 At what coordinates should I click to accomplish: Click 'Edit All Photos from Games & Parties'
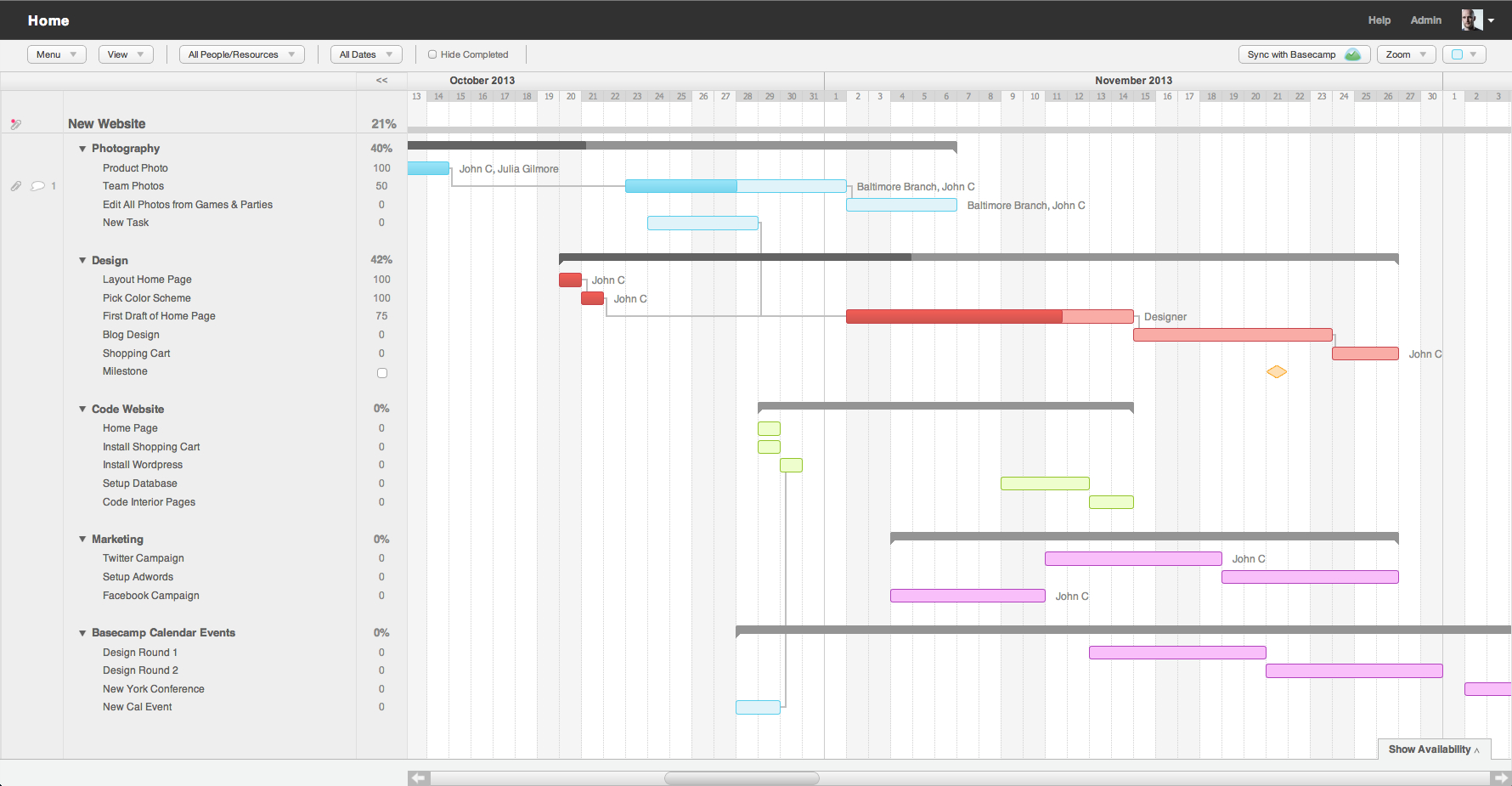point(188,205)
